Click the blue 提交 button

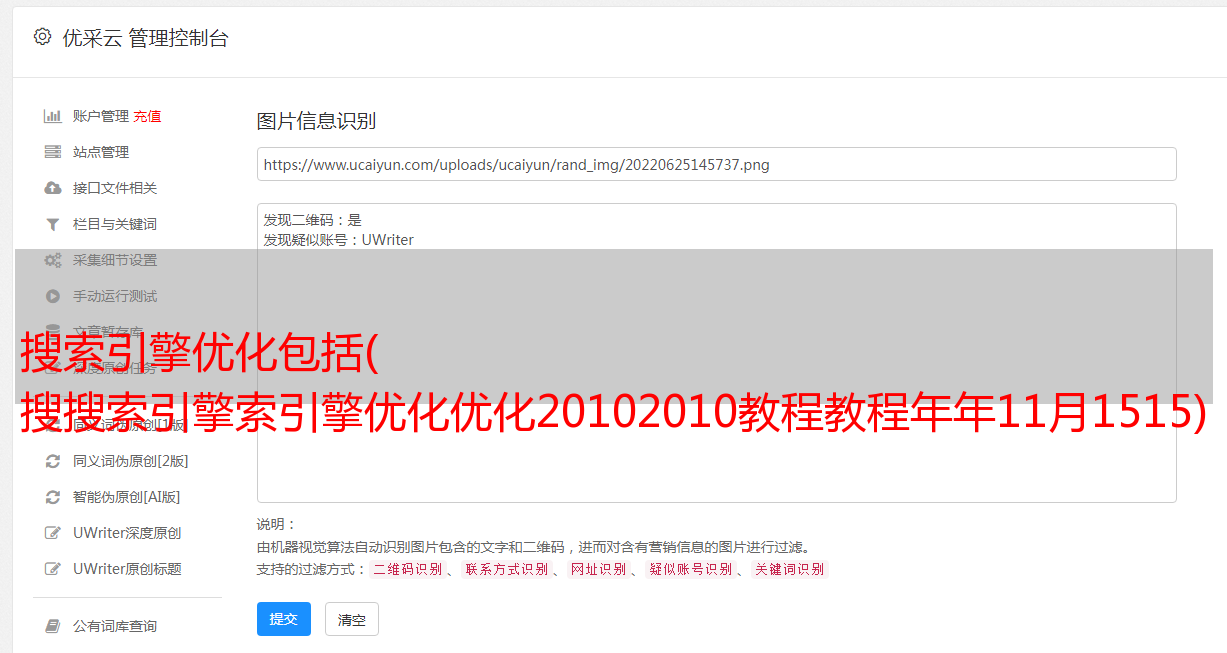click(284, 619)
